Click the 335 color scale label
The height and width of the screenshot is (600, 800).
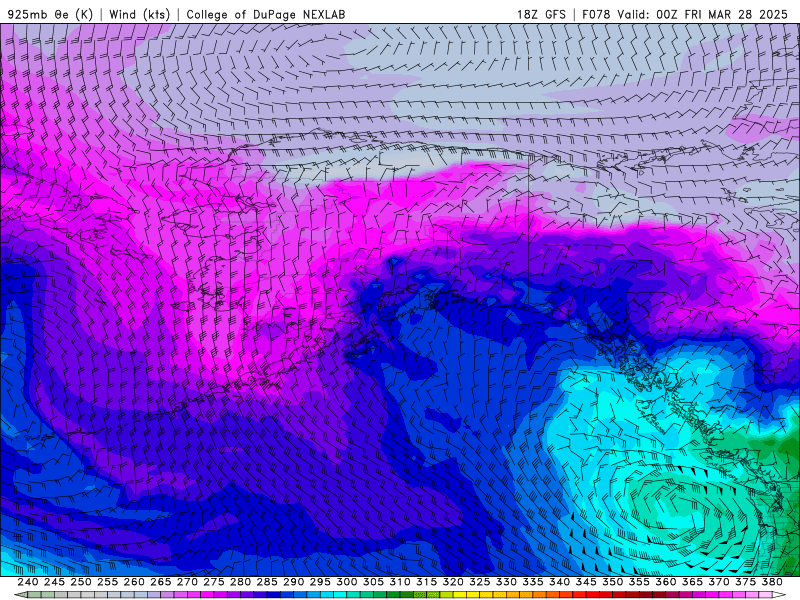533,582
